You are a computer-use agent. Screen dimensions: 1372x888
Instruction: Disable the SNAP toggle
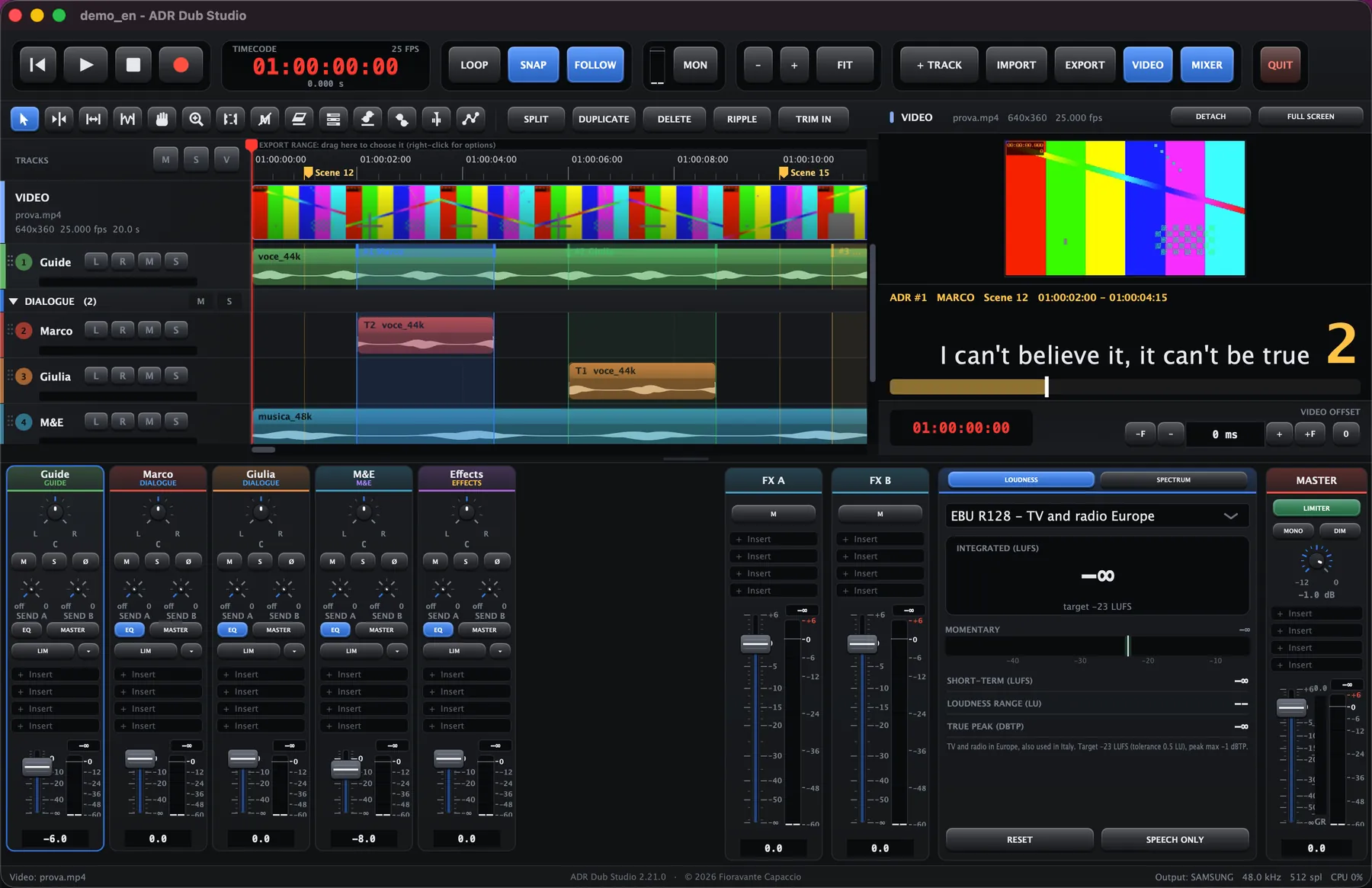click(x=533, y=65)
